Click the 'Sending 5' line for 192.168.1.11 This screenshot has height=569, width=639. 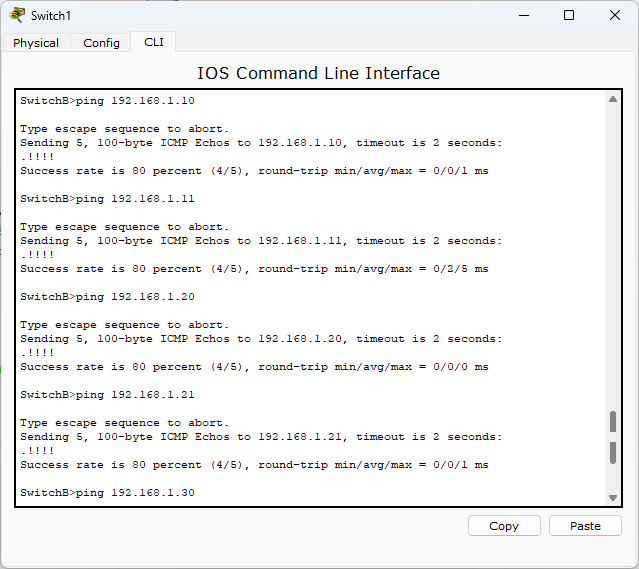point(261,241)
